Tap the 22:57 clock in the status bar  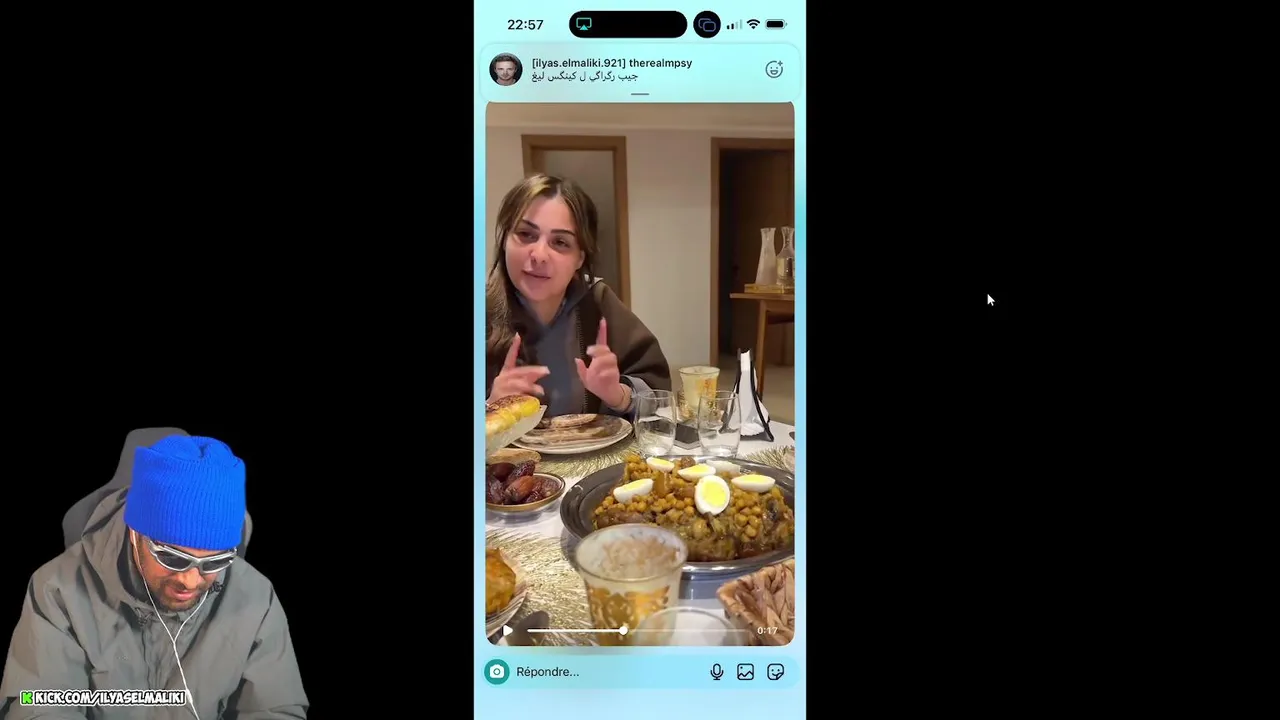coord(525,25)
